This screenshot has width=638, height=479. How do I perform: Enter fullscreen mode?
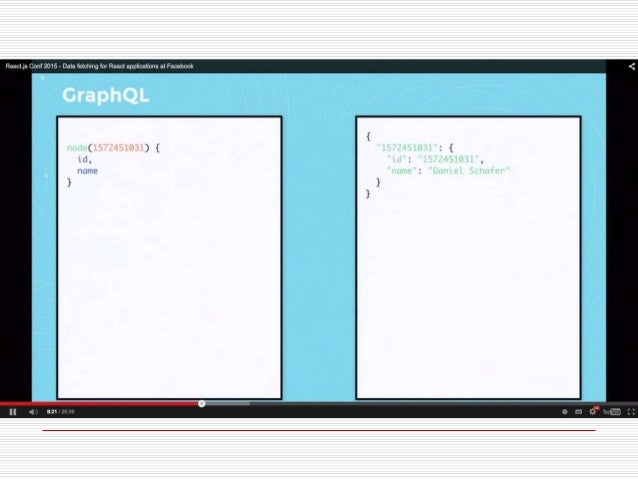(x=631, y=412)
